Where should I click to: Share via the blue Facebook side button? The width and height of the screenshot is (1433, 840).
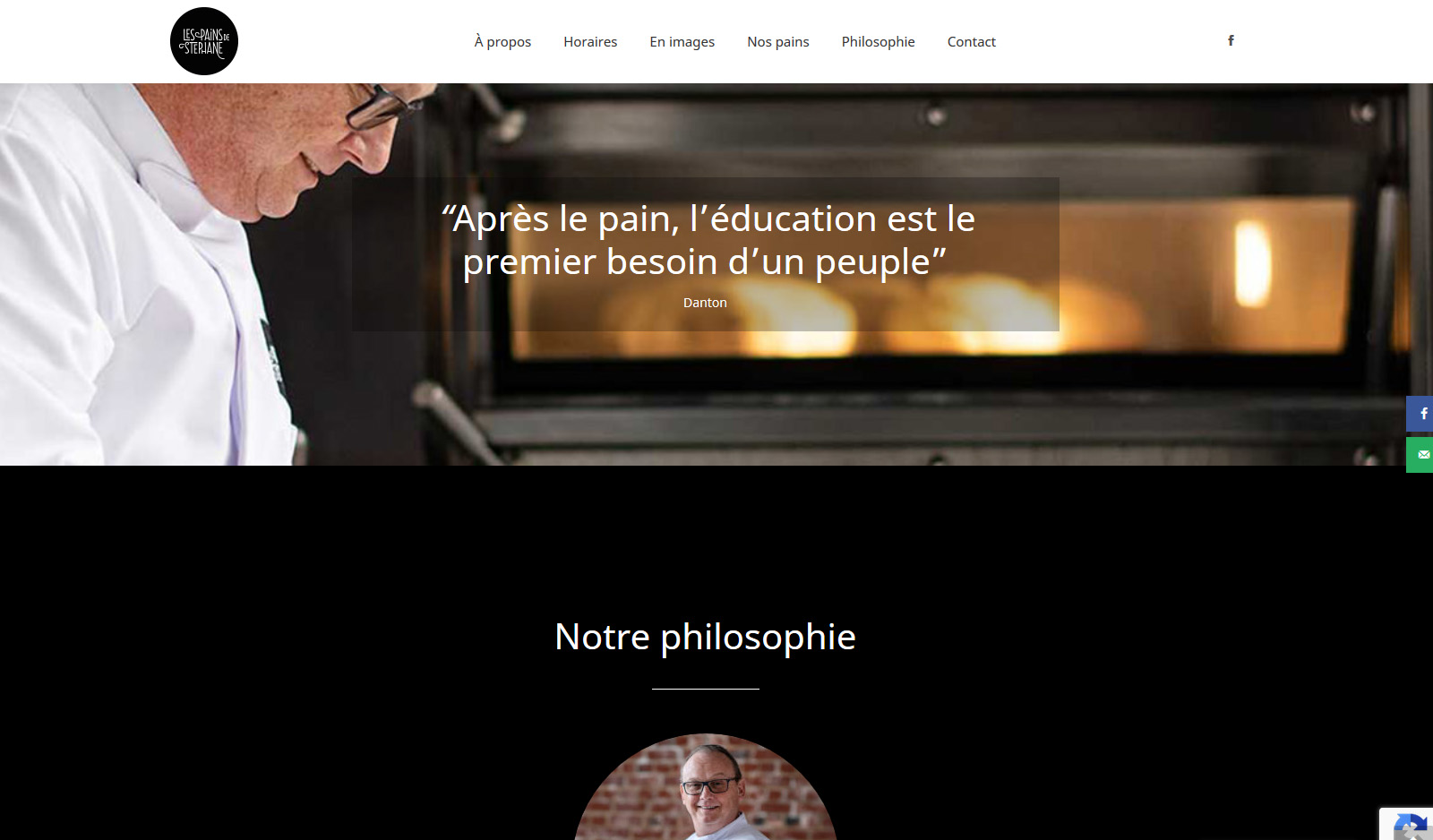[1420, 414]
